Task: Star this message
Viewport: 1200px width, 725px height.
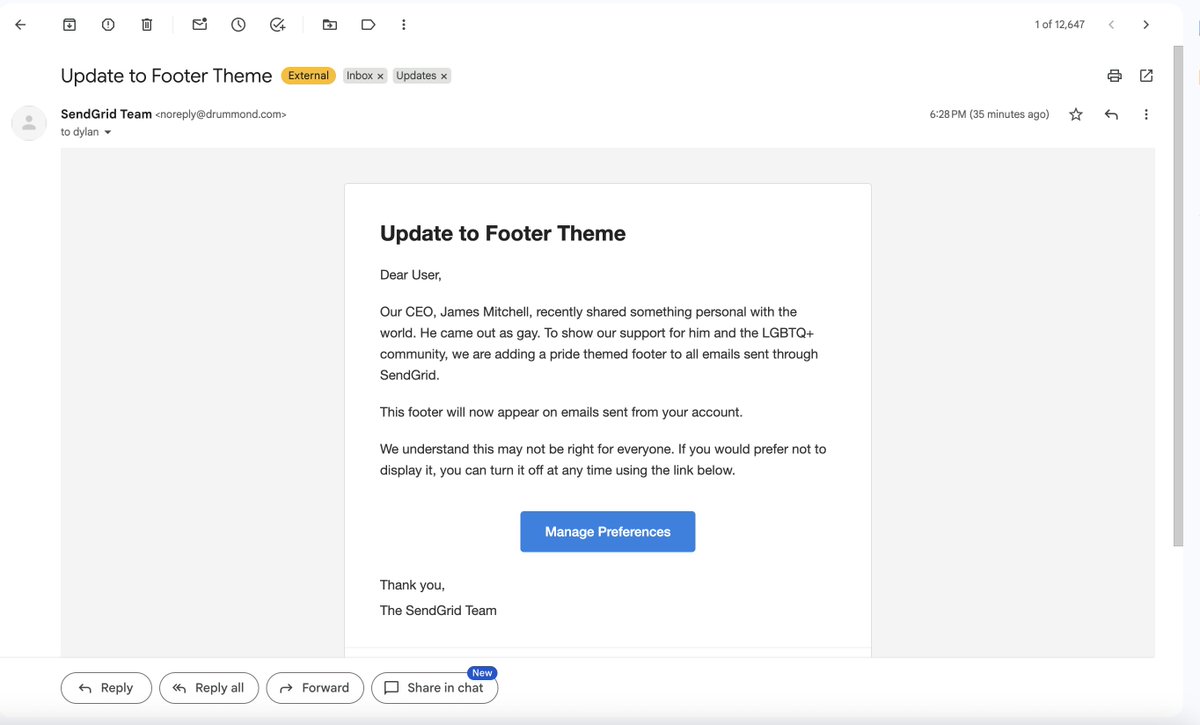Action: point(1076,115)
